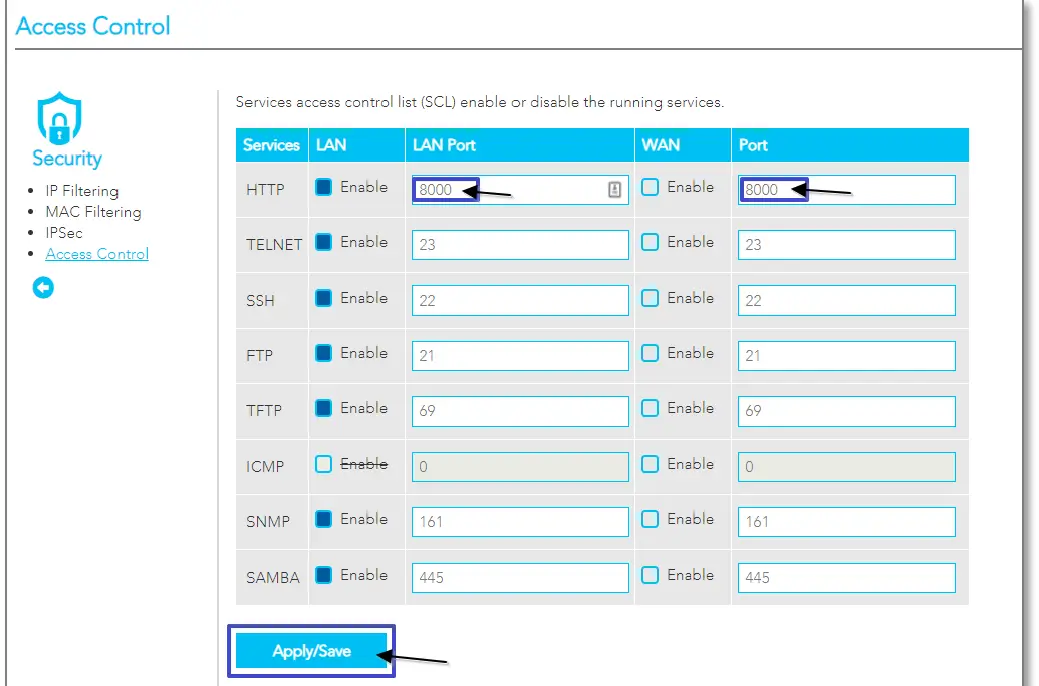Image resolution: width=1039 pixels, height=686 pixels.
Task: Click the SSH service label
Action: point(260,300)
